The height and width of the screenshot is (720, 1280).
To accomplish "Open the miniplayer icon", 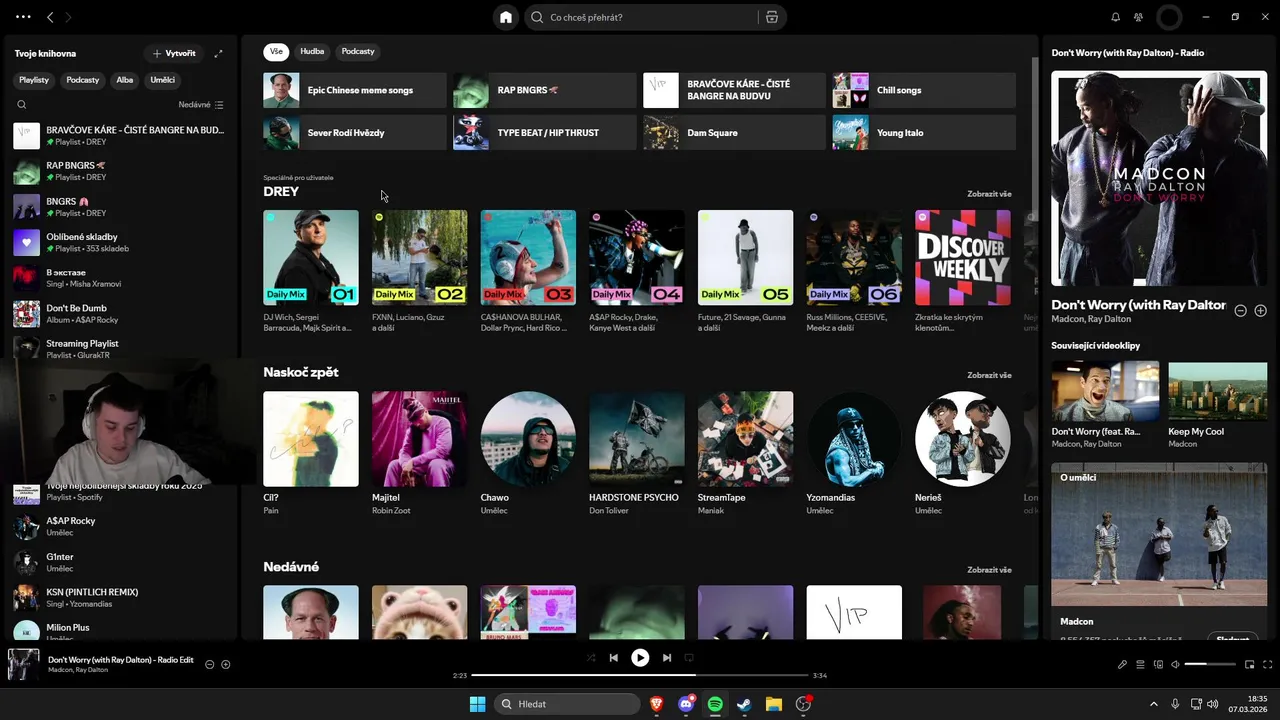I will click(1250, 664).
